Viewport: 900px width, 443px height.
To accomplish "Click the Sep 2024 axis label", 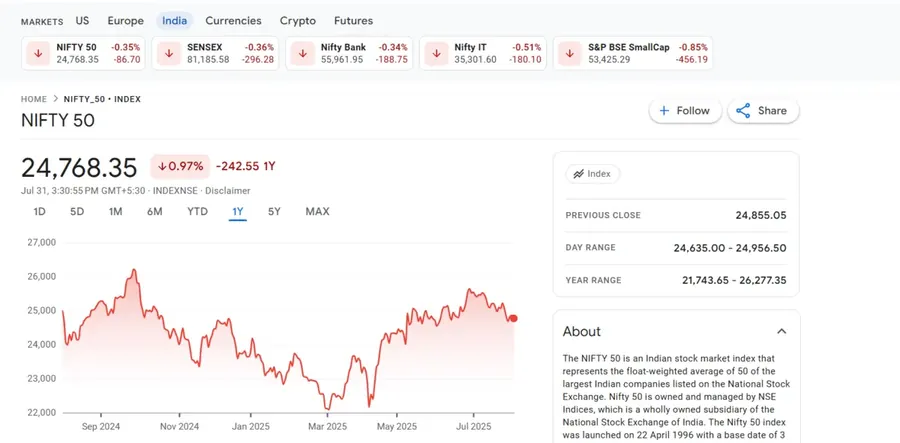I will click(101, 427).
